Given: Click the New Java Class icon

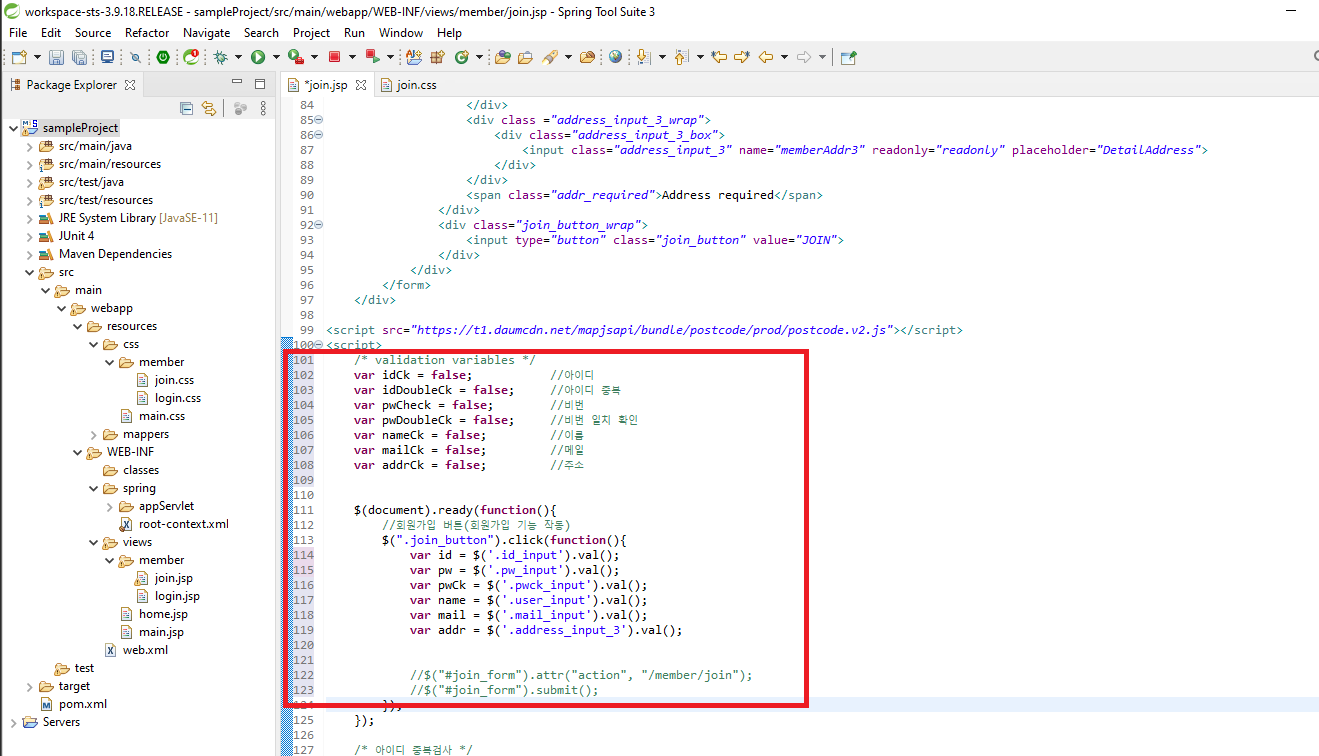Looking at the screenshot, I should point(461,57).
